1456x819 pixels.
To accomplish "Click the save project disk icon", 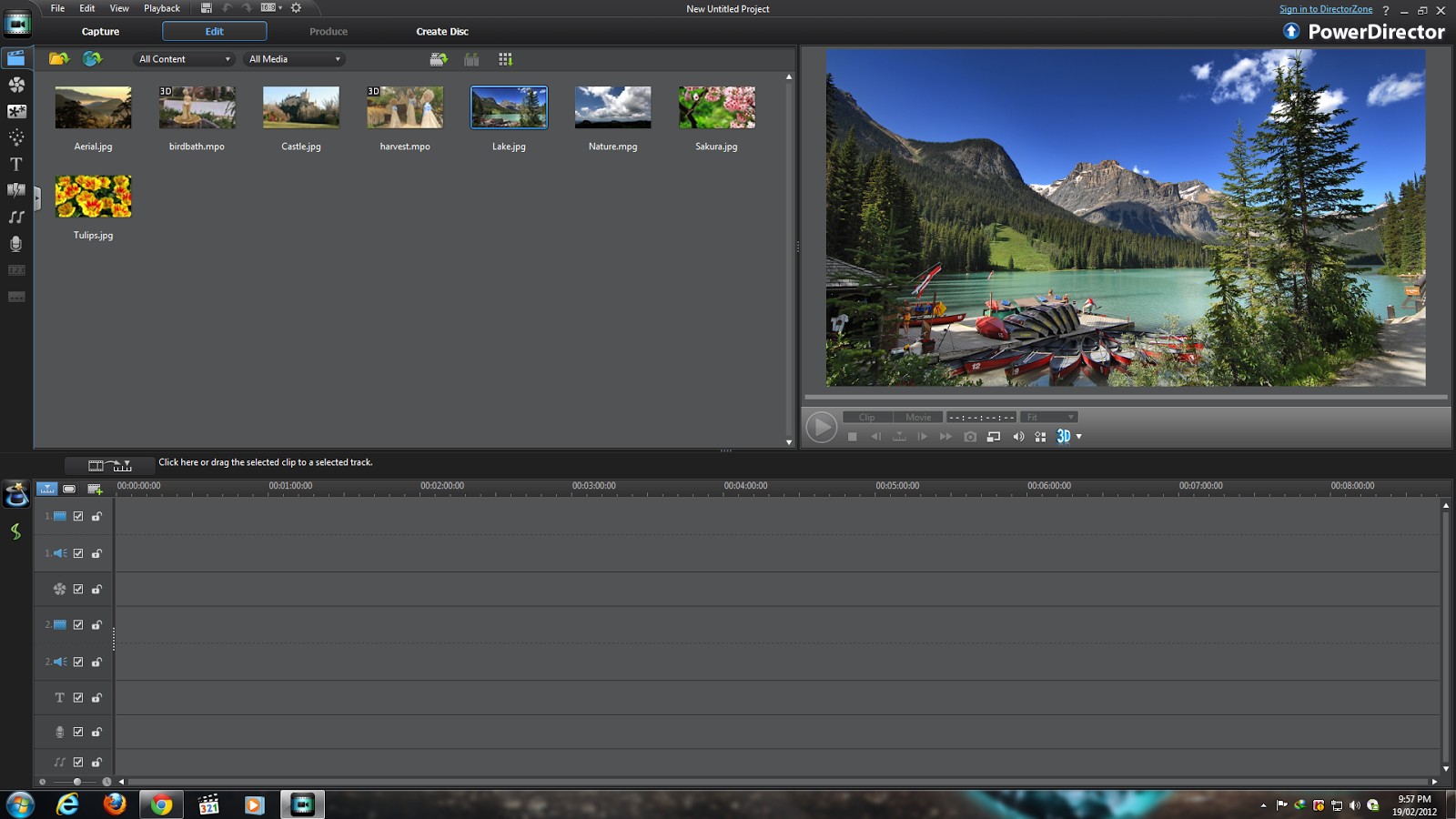I will pos(207,8).
